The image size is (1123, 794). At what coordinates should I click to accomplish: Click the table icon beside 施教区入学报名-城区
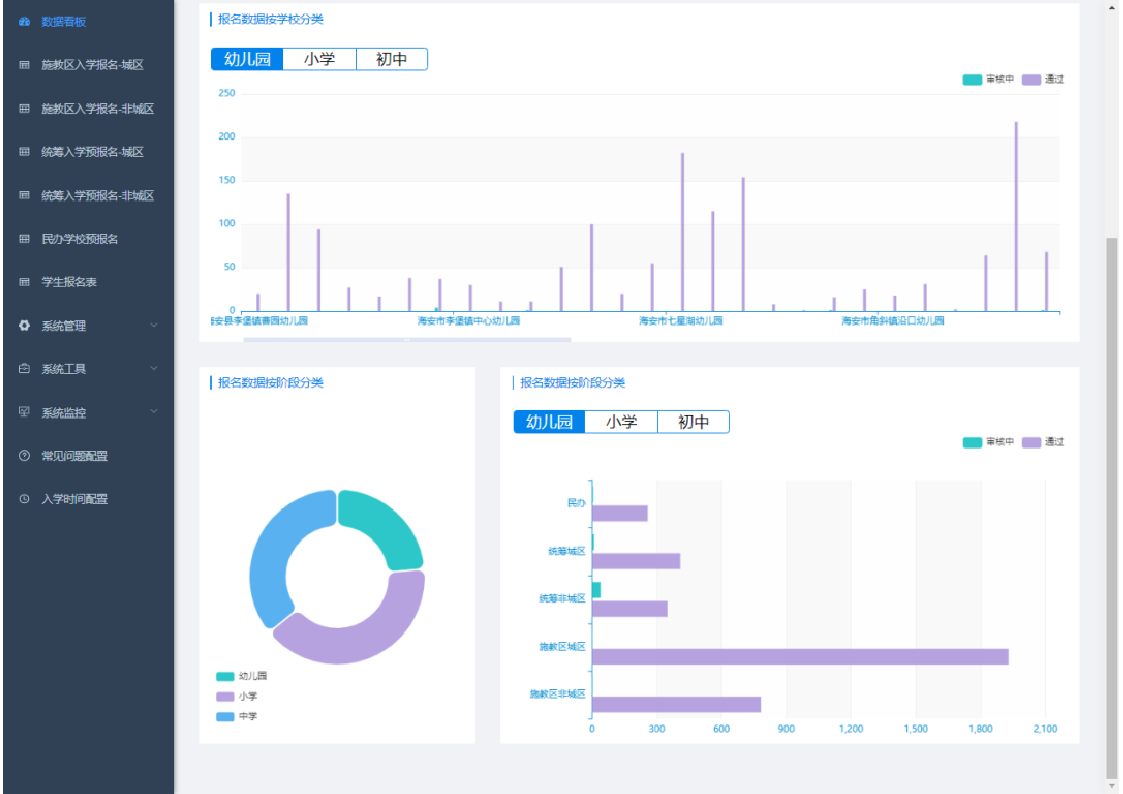[x=25, y=65]
